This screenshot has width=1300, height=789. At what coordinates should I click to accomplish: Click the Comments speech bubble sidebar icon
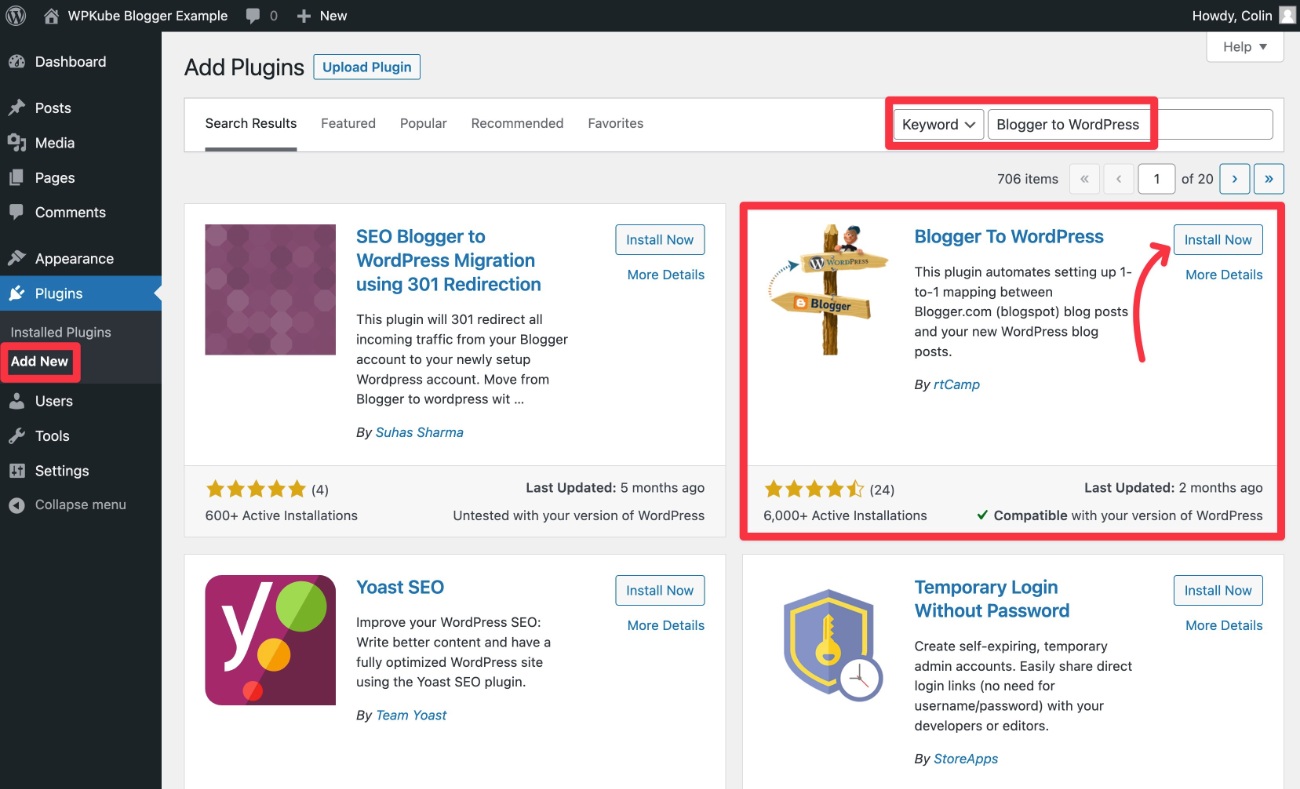(16, 213)
